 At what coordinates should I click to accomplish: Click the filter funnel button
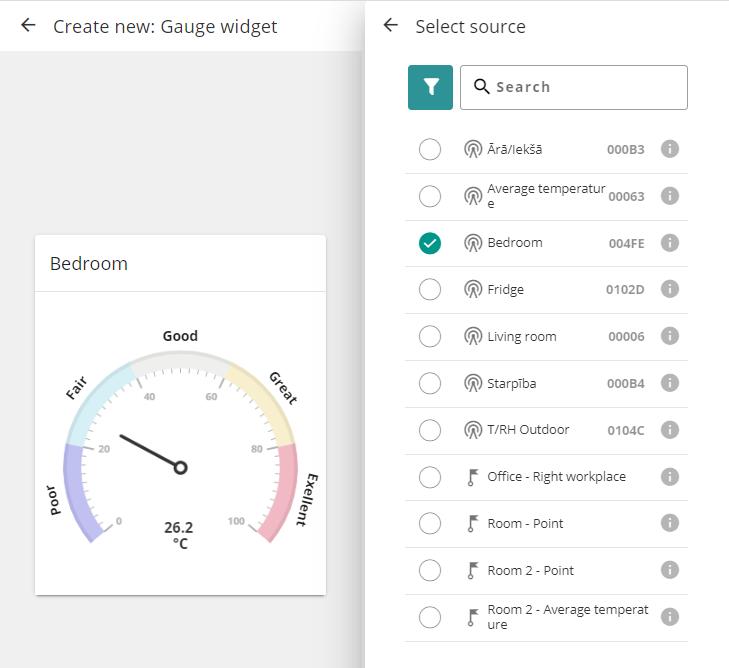click(x=430, y=87)
